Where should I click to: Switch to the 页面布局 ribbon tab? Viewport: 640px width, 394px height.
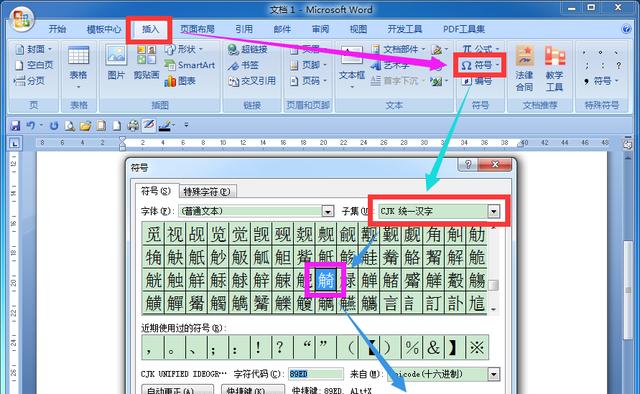coord(198,29)
